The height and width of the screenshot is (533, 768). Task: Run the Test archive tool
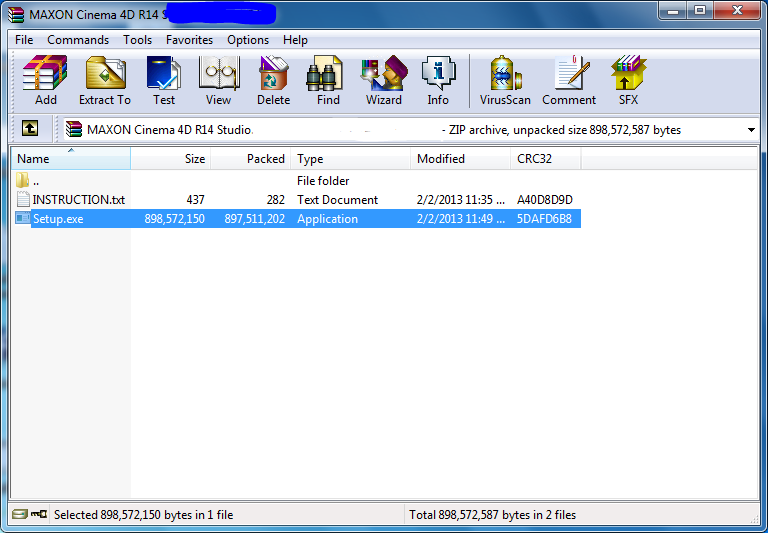(x=164, y=73)
